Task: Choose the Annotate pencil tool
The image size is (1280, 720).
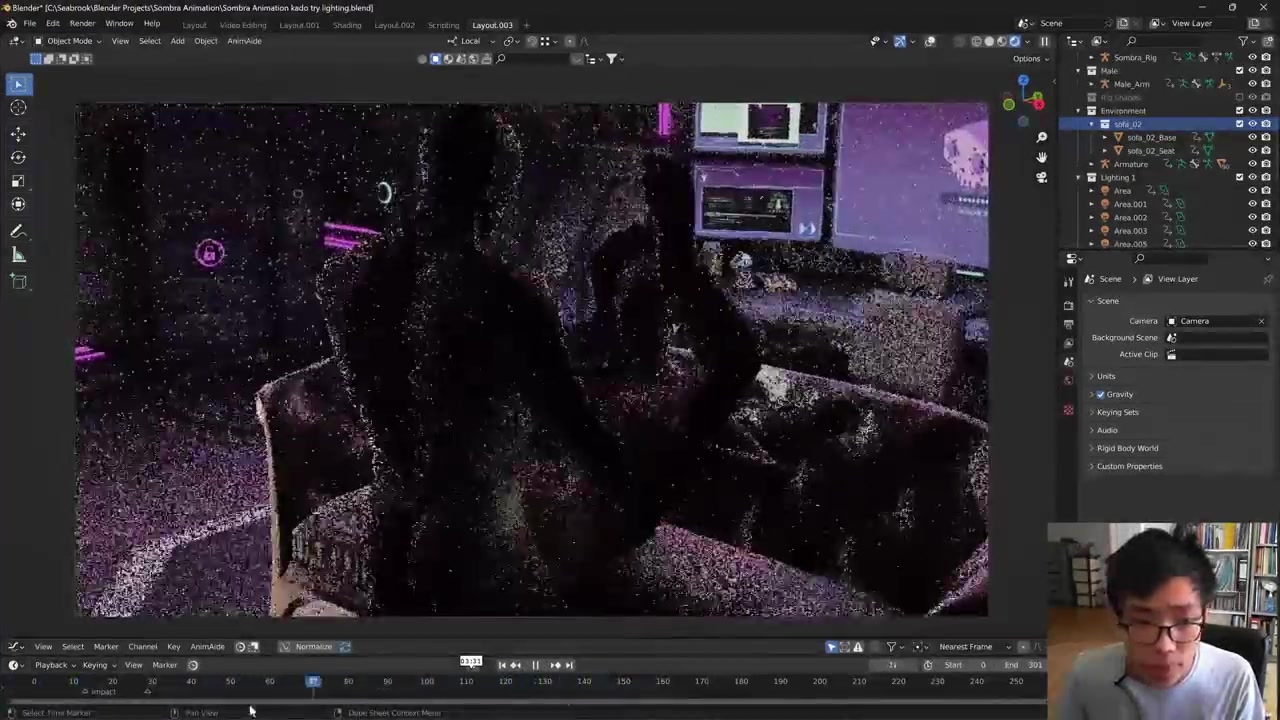Action: tap(18, 231)
